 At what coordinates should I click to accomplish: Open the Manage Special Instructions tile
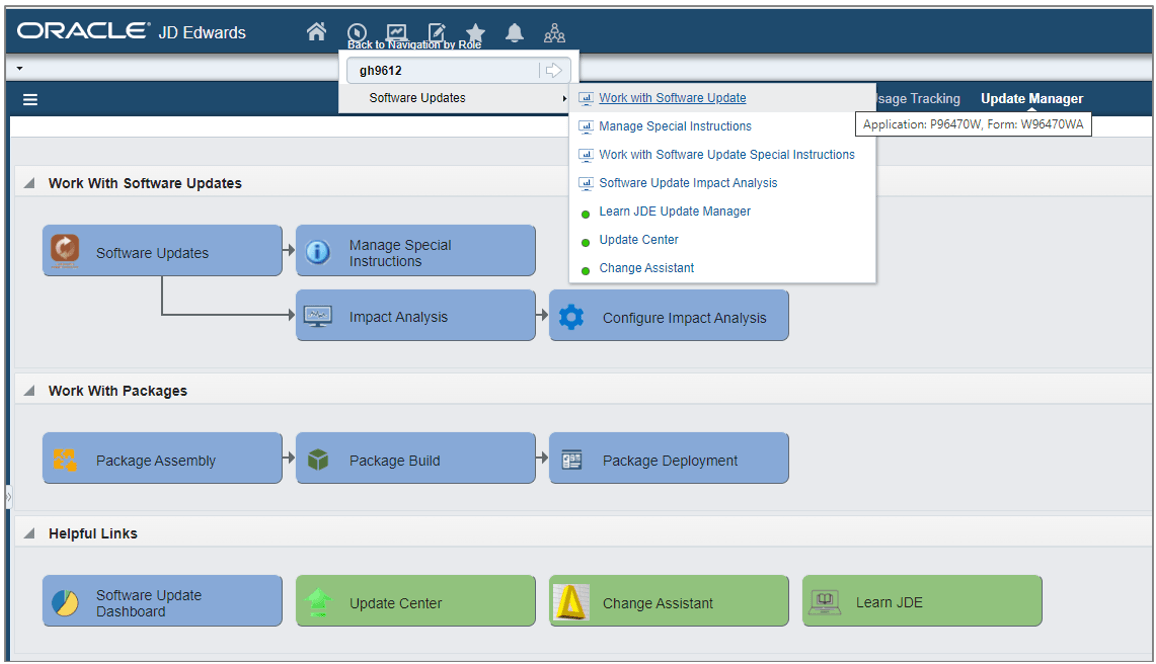(x=415, y=251)
